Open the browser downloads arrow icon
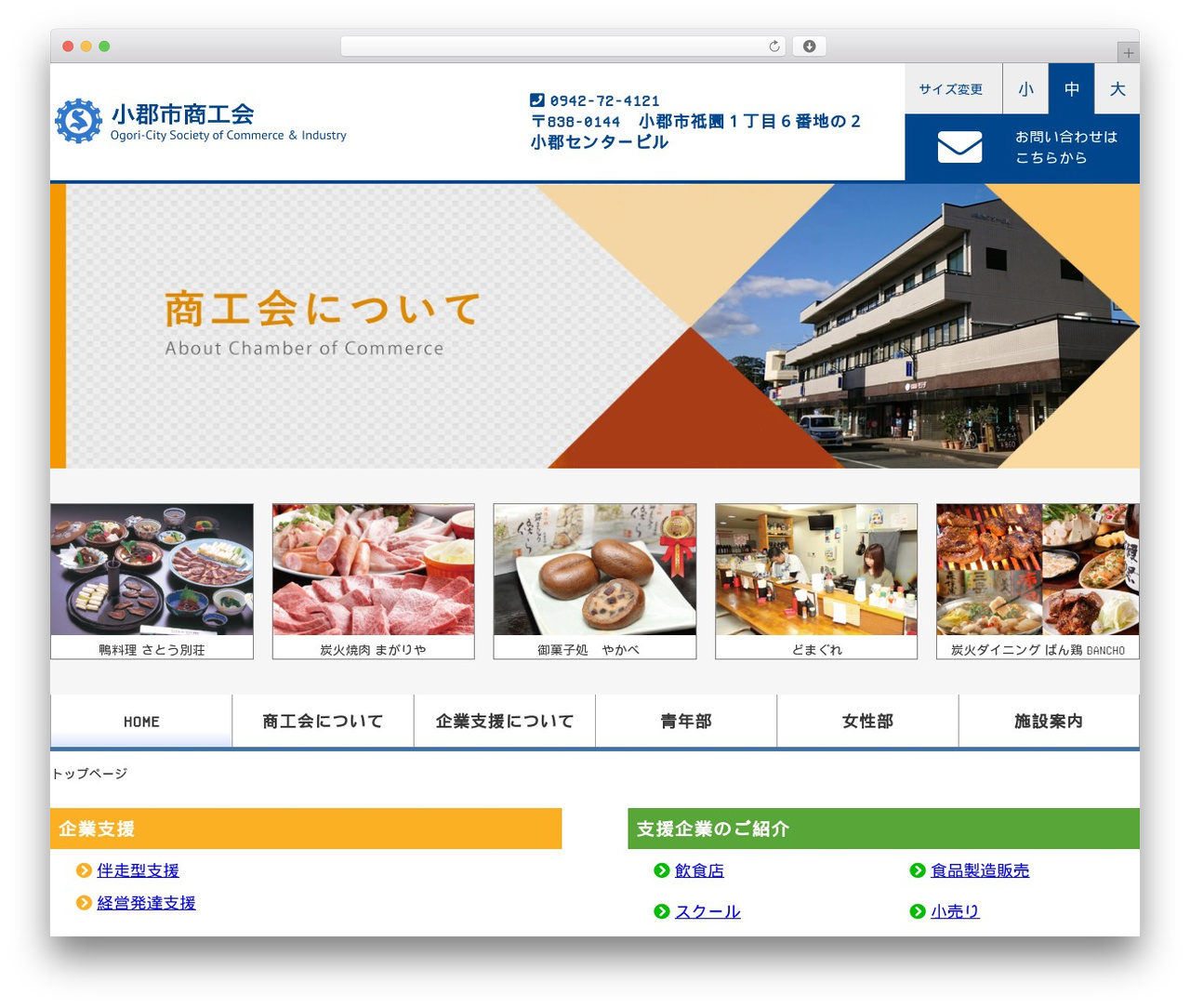This screenshot has width=1190, height=1008. (x=809, y=46)
